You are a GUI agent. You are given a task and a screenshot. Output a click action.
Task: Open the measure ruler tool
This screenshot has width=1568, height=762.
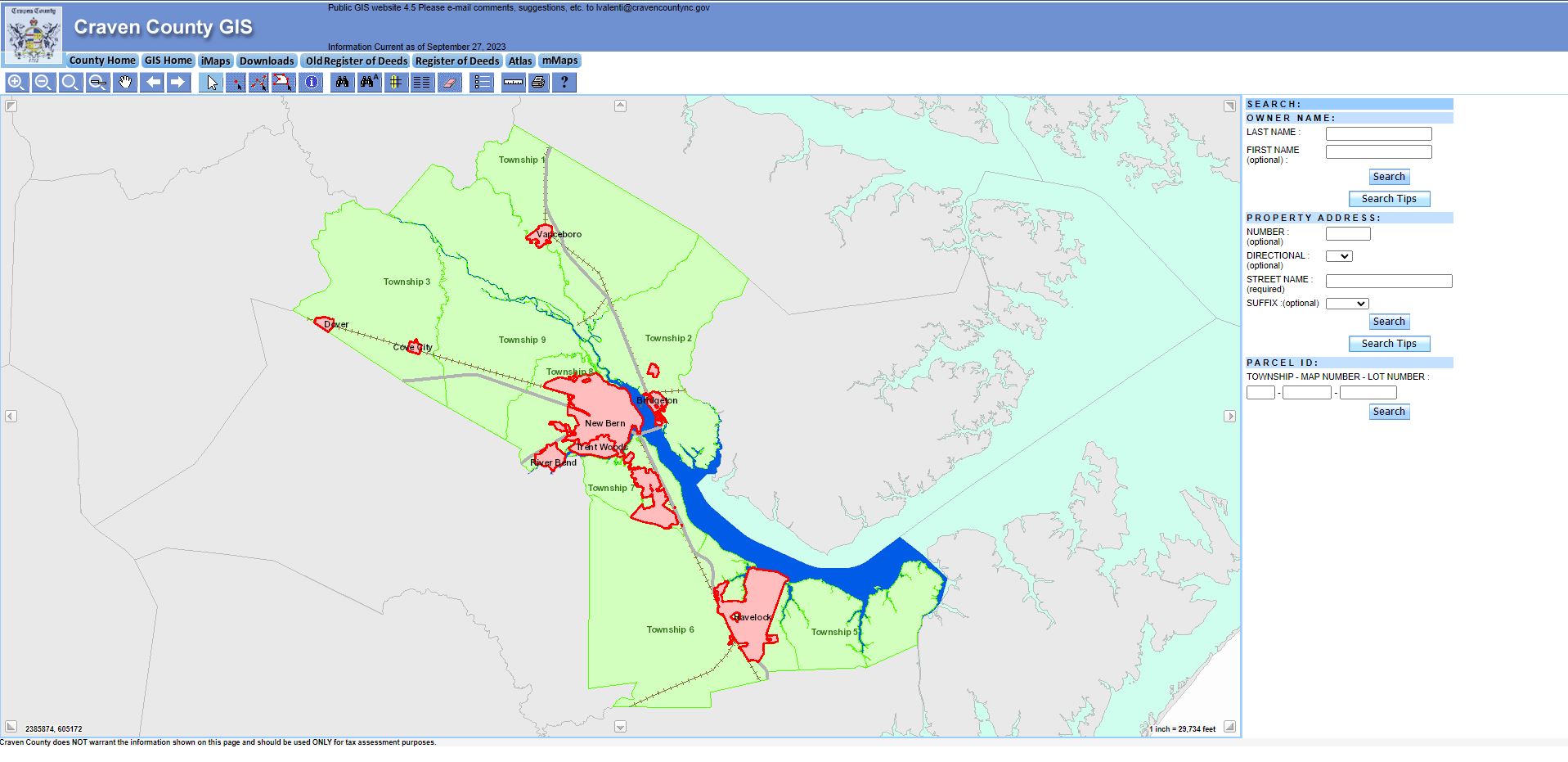tap(513, 82)
